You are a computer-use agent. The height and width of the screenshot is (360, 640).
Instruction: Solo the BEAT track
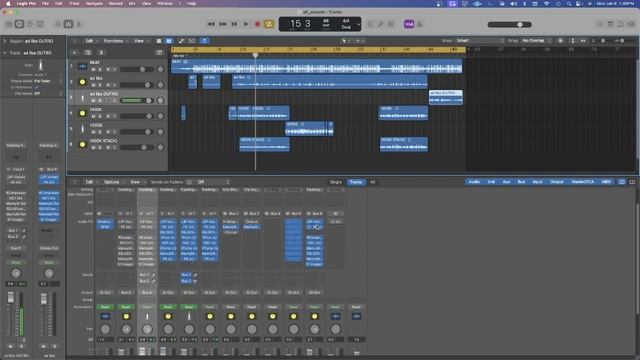pyautogui.click(x=100, y=69)
